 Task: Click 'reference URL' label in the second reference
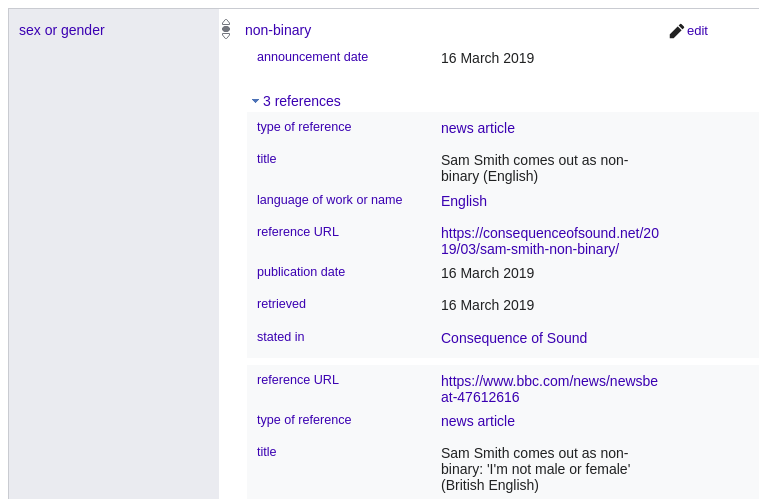pyautogui.click(x=297, y=380)
